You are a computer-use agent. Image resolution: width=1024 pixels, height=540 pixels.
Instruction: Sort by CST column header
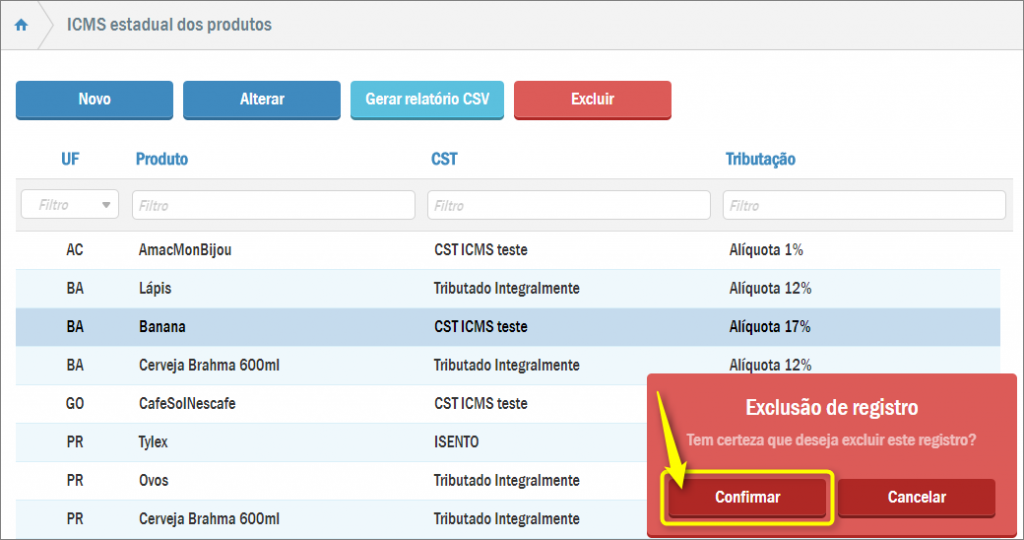(x=444, y=159)
